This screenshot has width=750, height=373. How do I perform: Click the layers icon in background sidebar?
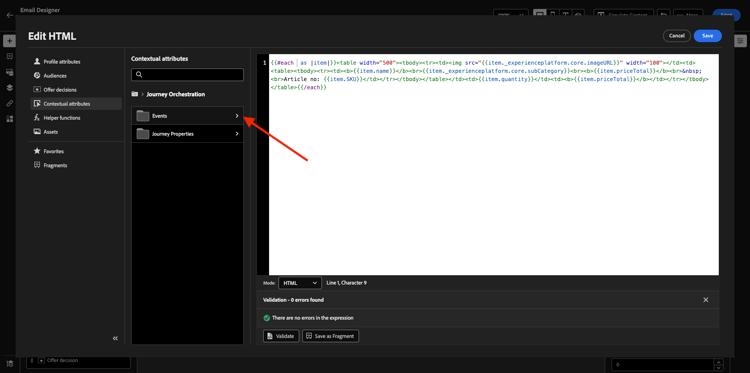point(9,88)
